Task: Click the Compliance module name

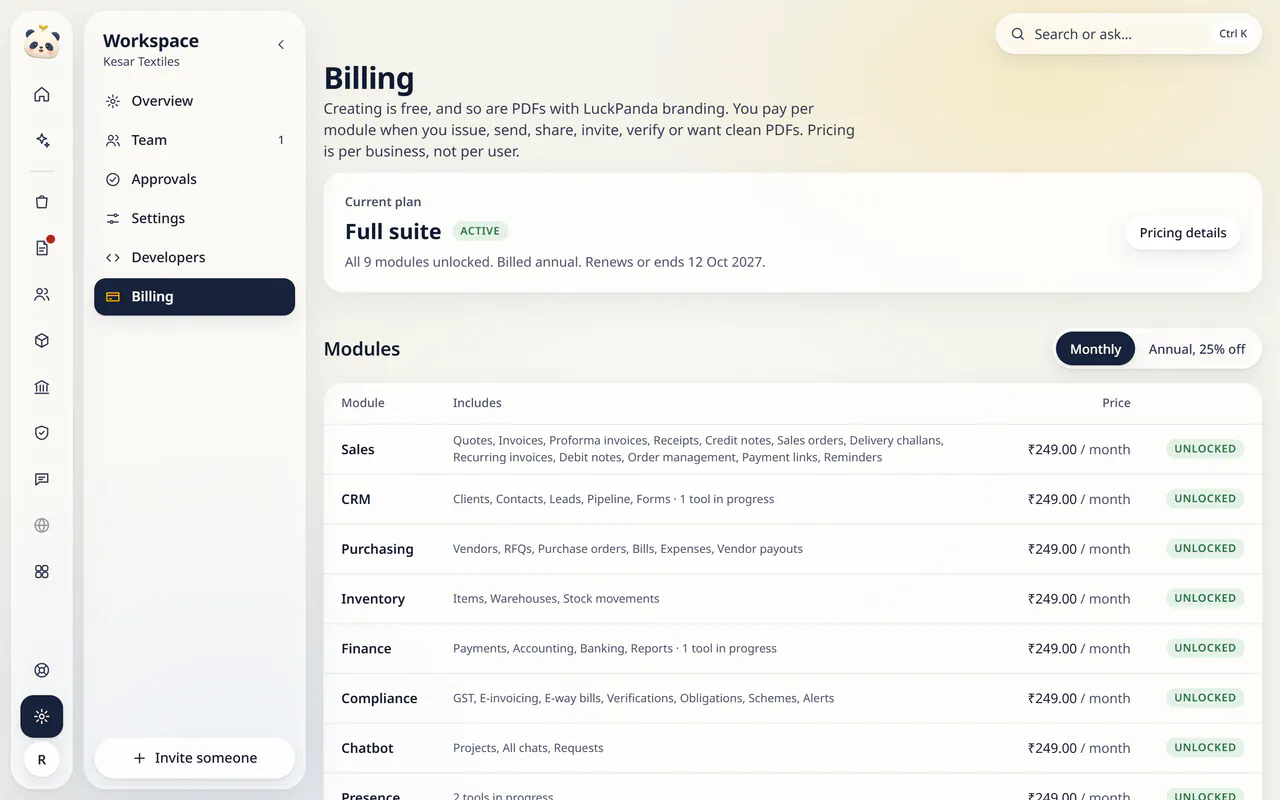Action: tap(379, 699)
